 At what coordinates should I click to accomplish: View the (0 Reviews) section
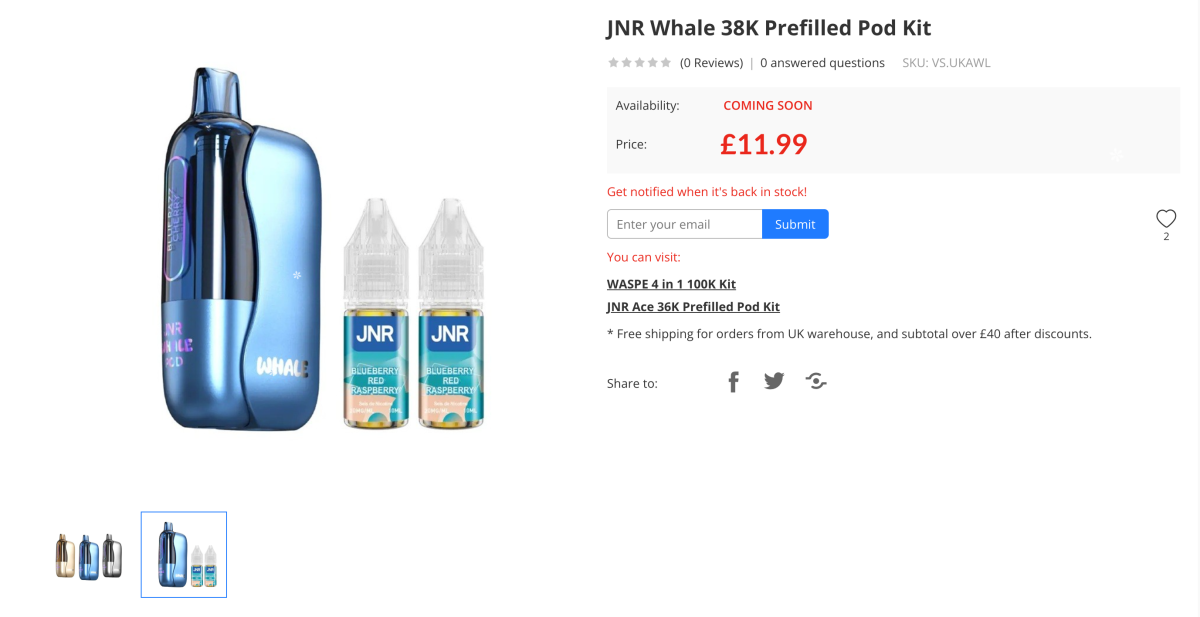click(711, 62)
